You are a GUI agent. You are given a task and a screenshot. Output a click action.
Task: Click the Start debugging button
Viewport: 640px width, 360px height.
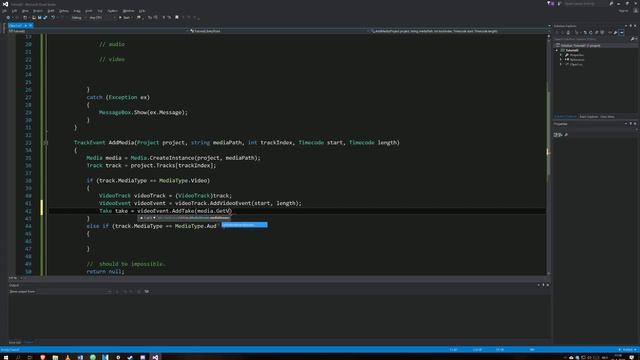125,18
